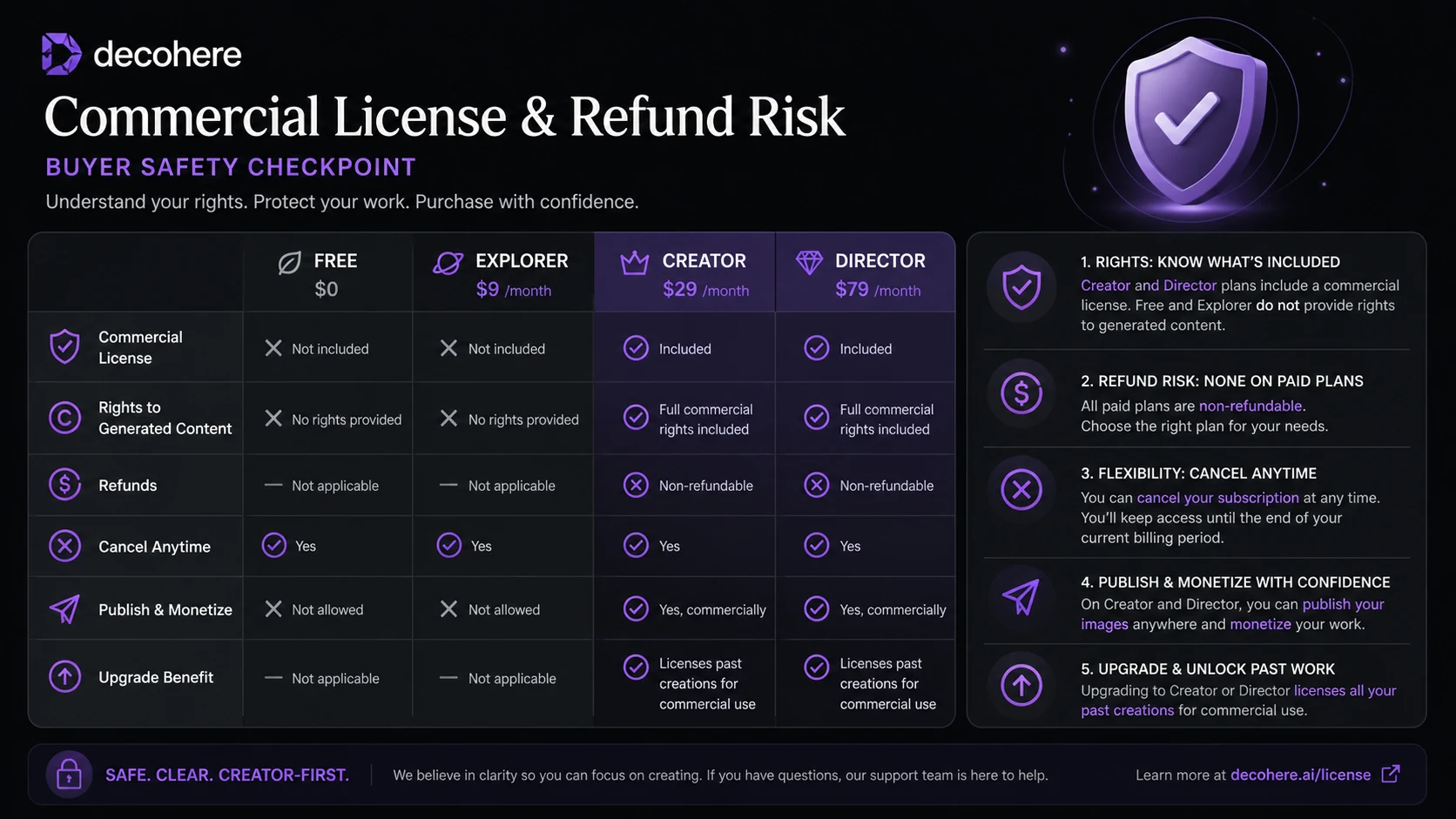Click the copyright icon for Rights to Generated Content
1456x819 pixels.
tap(65, 418)
